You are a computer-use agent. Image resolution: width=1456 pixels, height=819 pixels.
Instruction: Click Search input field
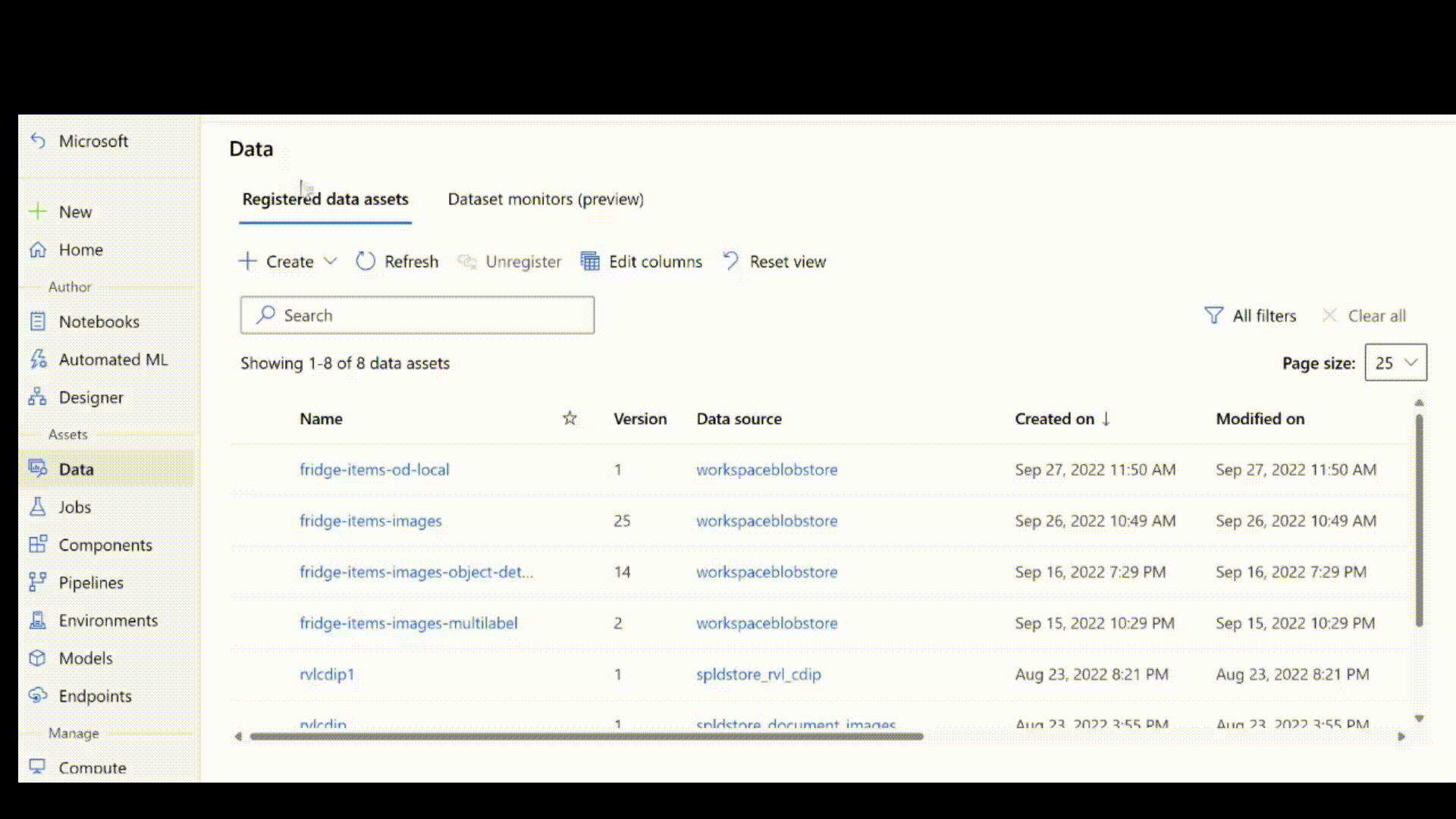(x=417, y=315)
